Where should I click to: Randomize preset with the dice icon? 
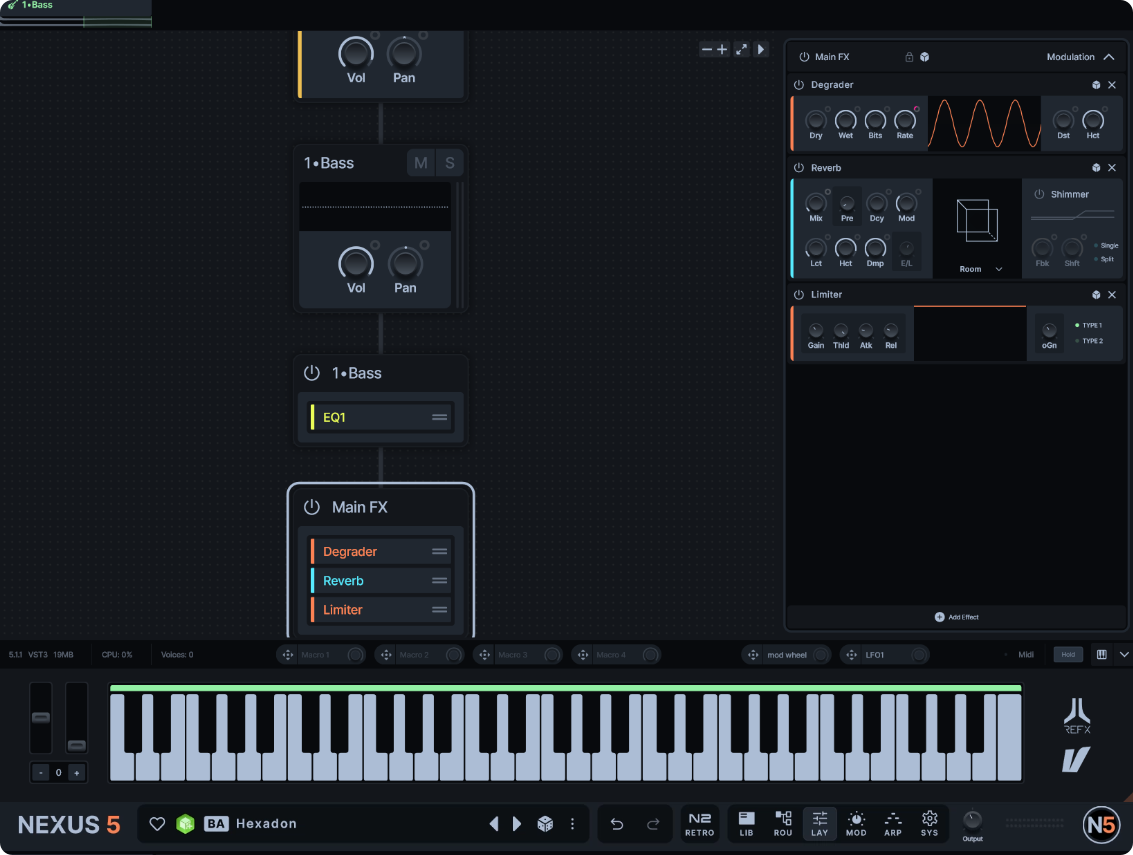546,824
